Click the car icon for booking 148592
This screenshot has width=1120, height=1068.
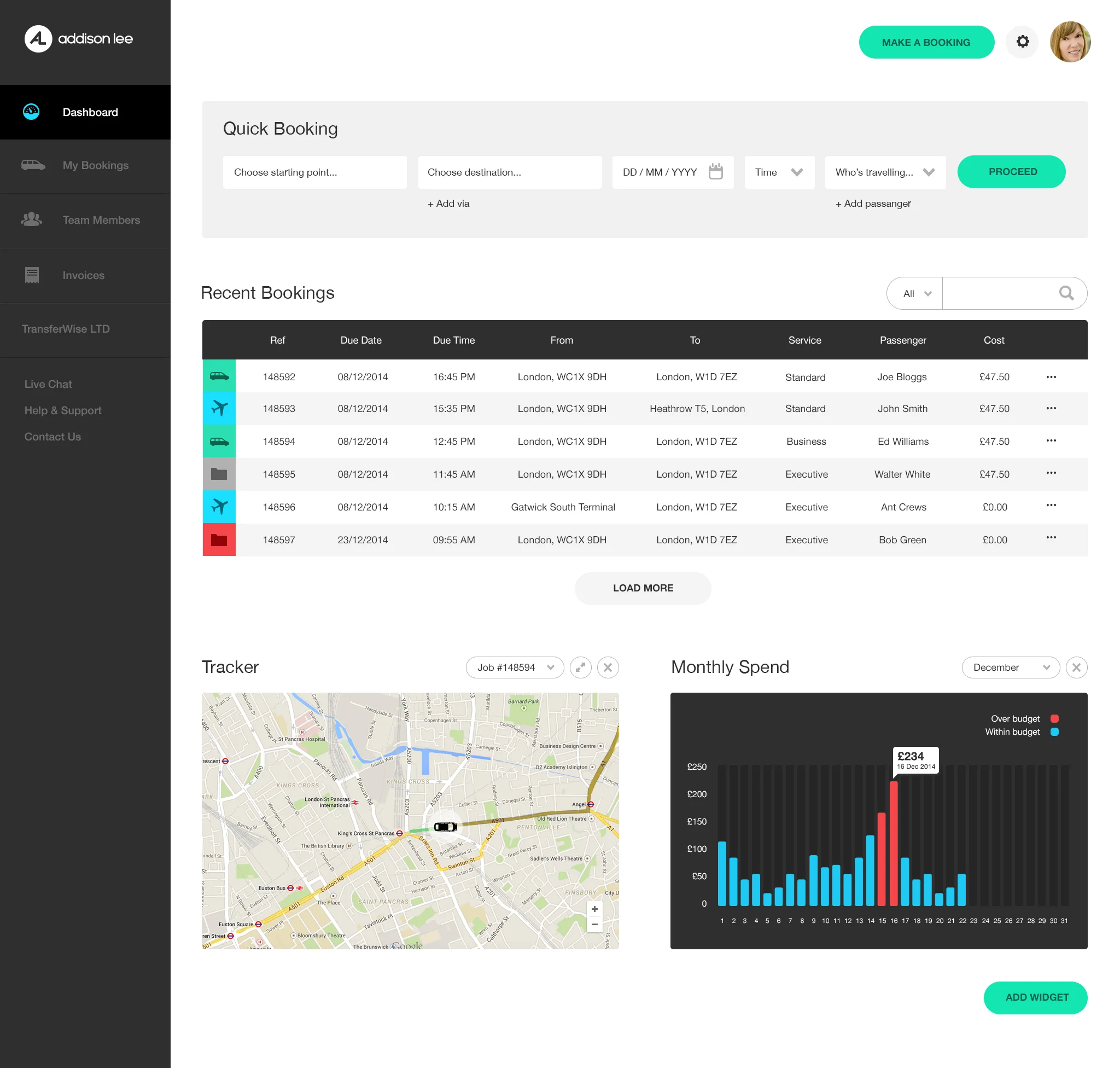(x=219, y=376)
